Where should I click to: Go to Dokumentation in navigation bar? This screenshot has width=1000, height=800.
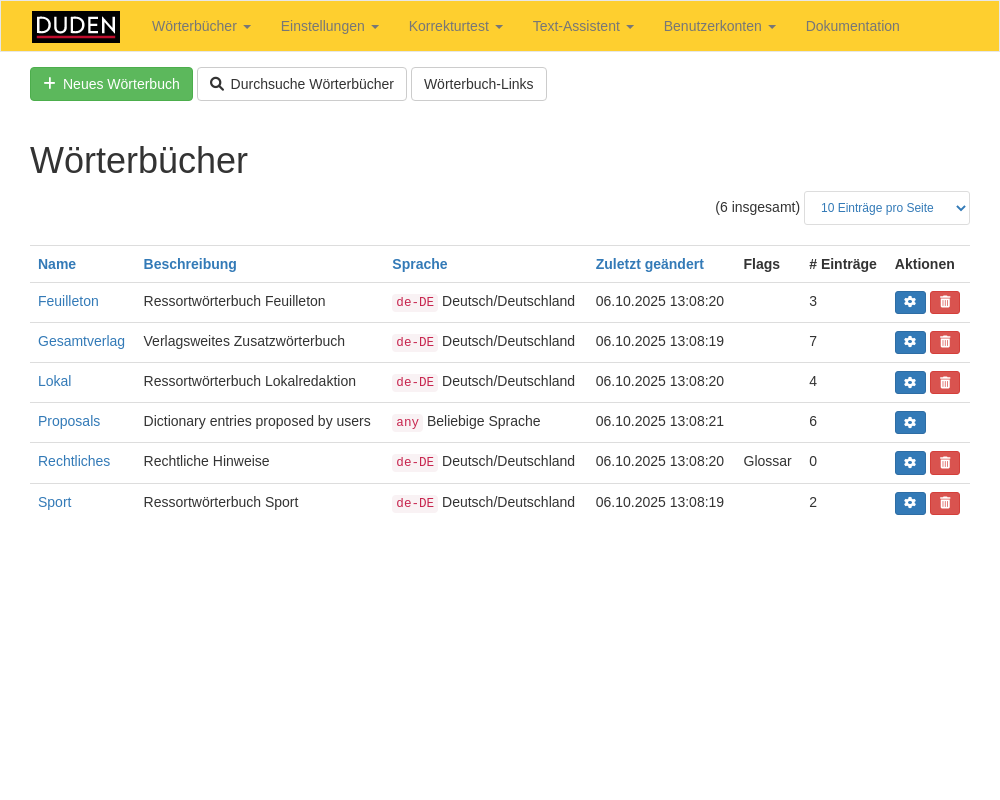852,26
